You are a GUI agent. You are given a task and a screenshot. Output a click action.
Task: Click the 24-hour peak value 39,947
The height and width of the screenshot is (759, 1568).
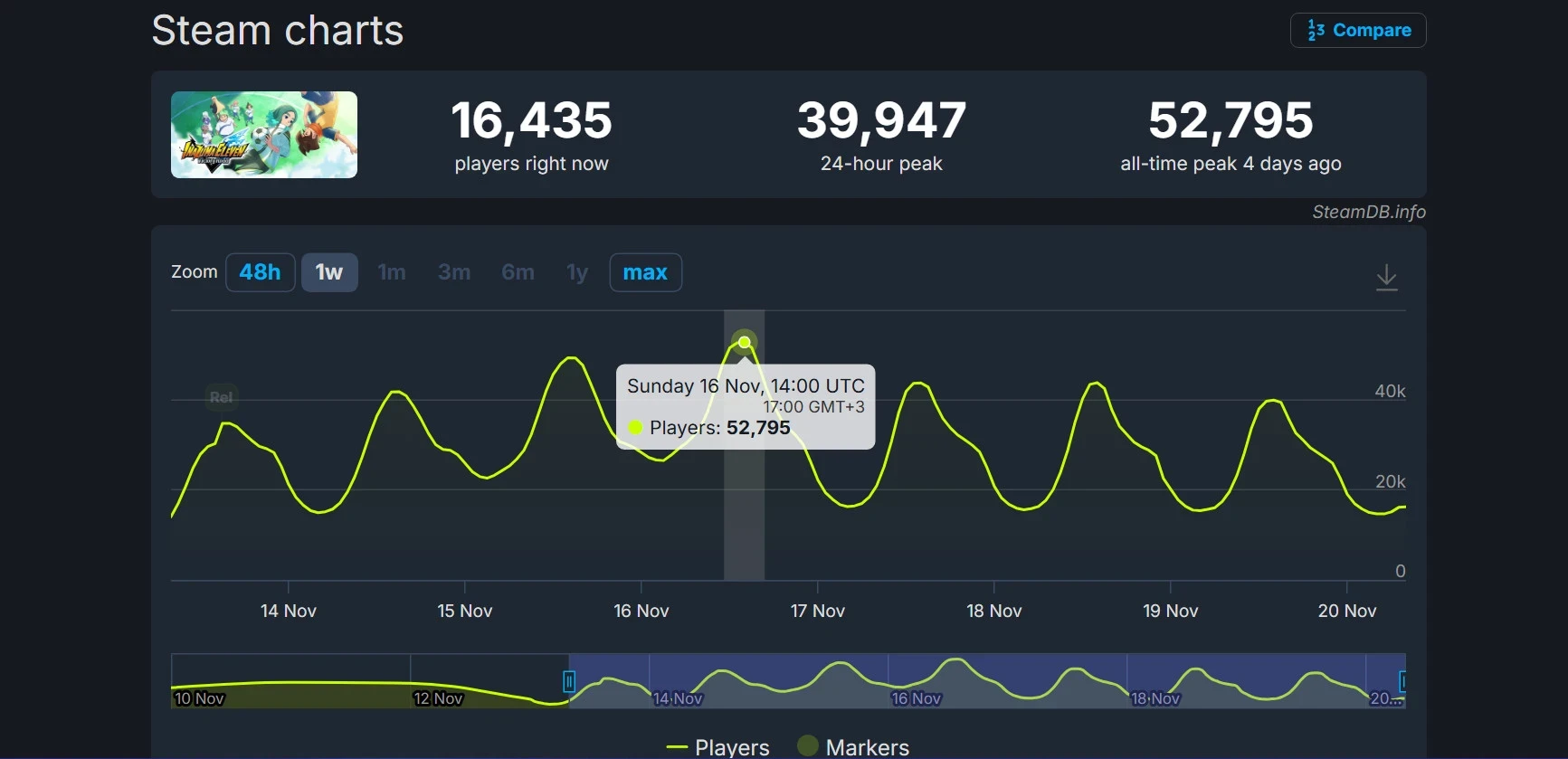[881, 120]
